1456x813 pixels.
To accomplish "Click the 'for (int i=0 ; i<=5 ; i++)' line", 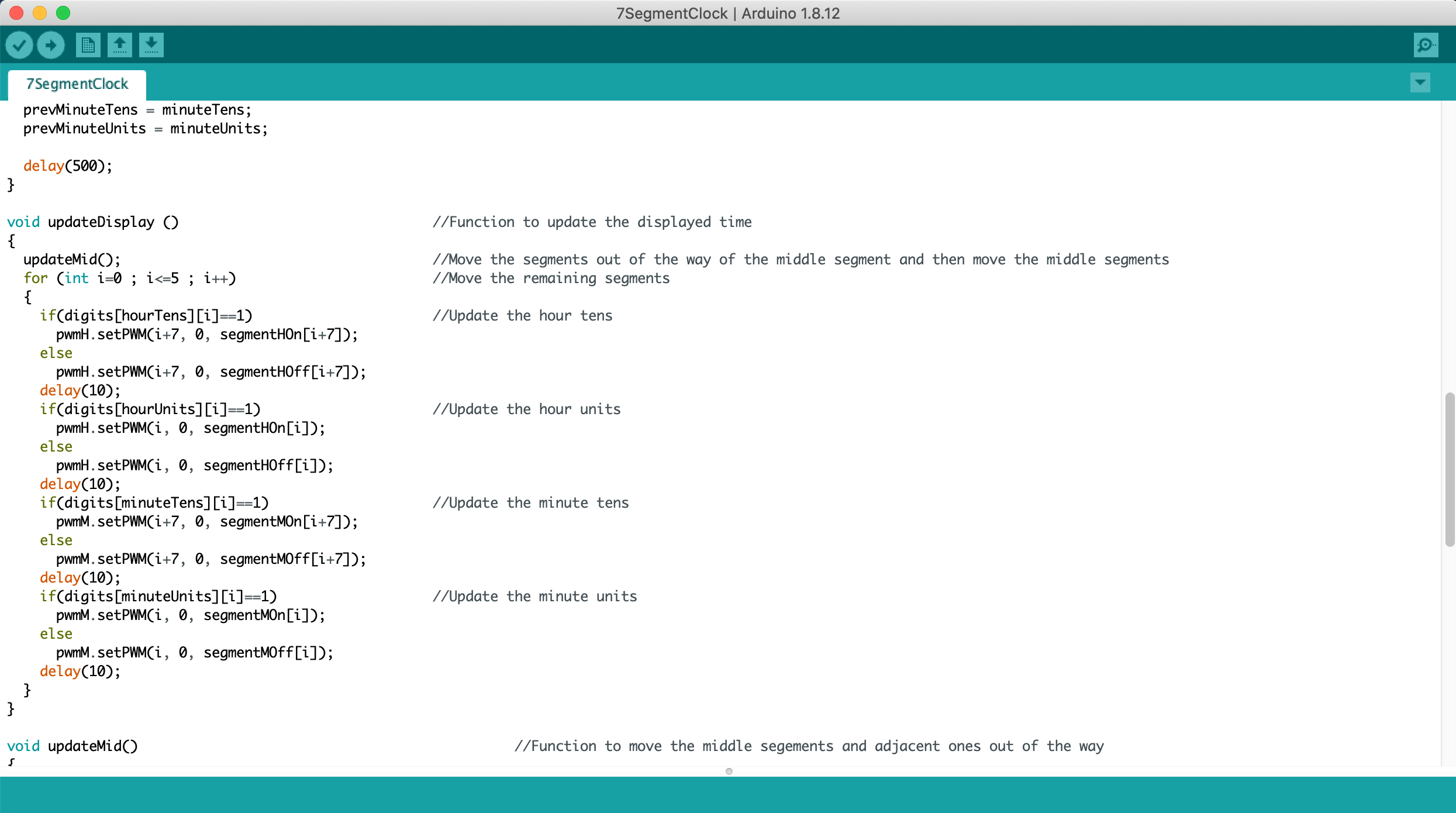I will 130,278.
